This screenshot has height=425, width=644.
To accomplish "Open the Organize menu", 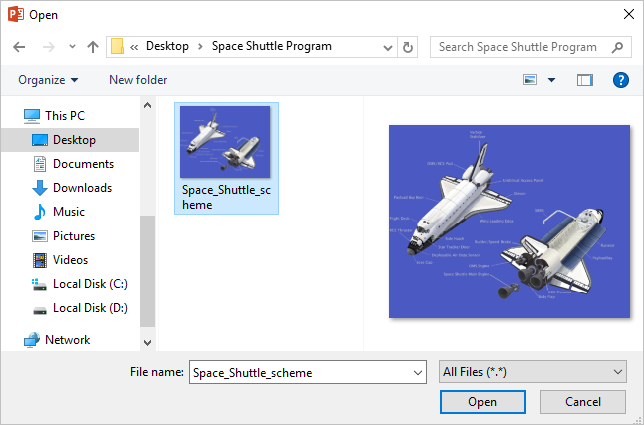I will coord(48,80).
